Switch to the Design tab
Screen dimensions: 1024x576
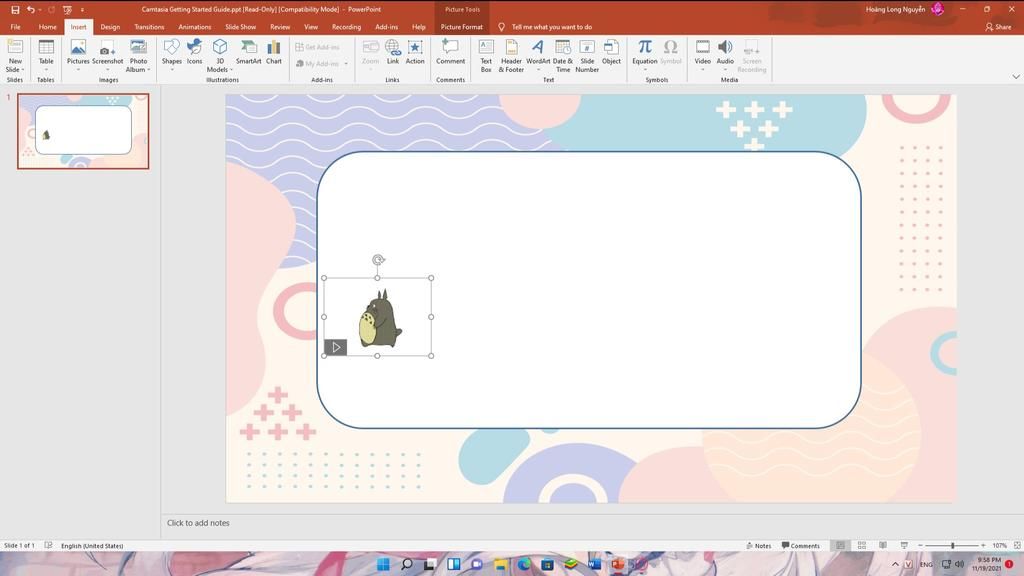tap(110, 27)
